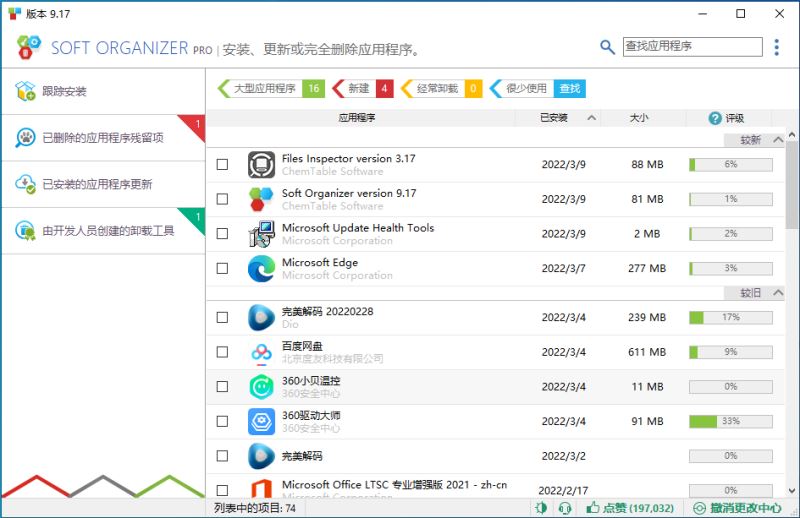Click the paw icon for 已删除的应用程序残留项
800x518 pixels.
click(x=25, y=137)
